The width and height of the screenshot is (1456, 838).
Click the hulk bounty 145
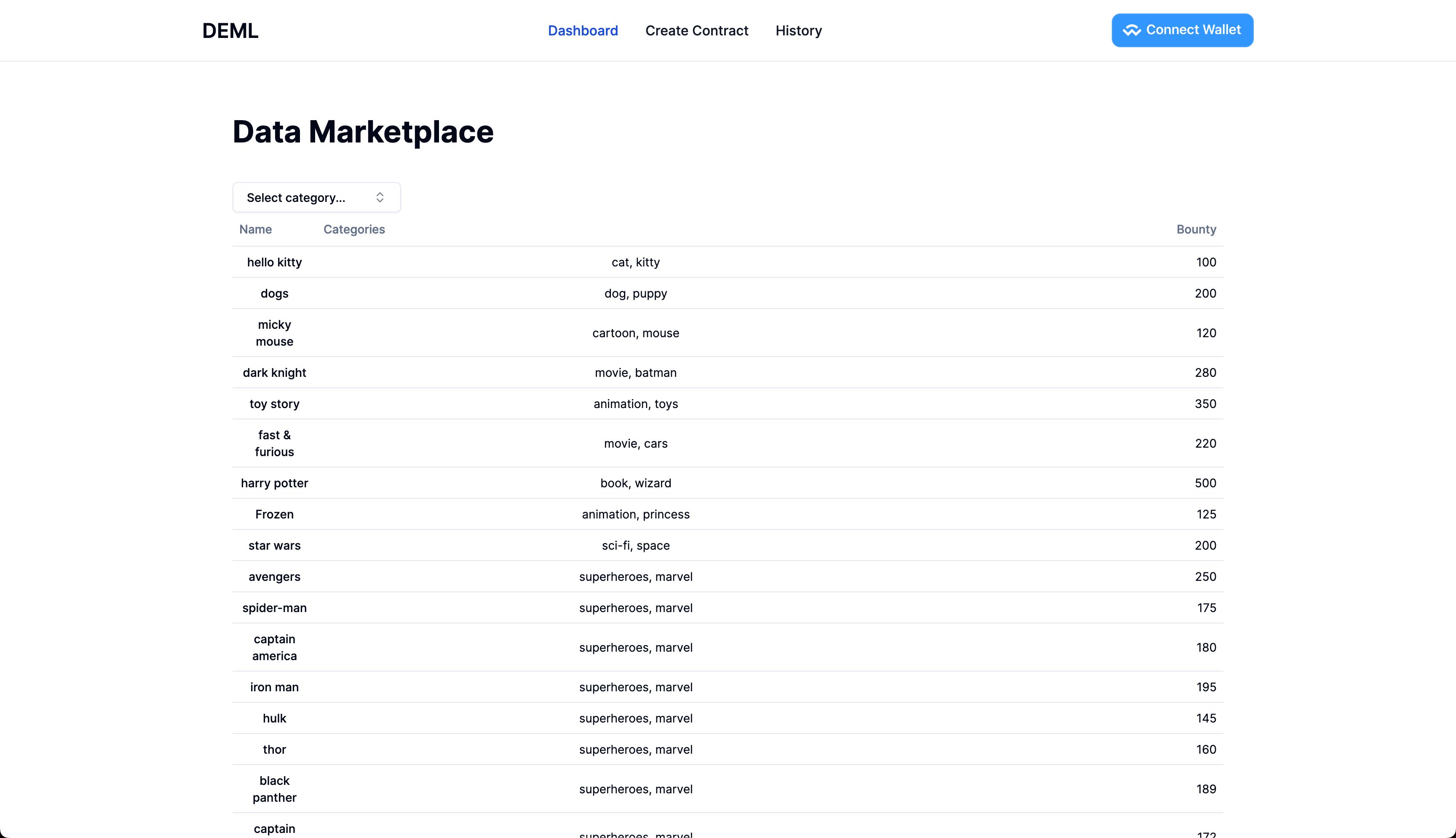click(1206, 718)
